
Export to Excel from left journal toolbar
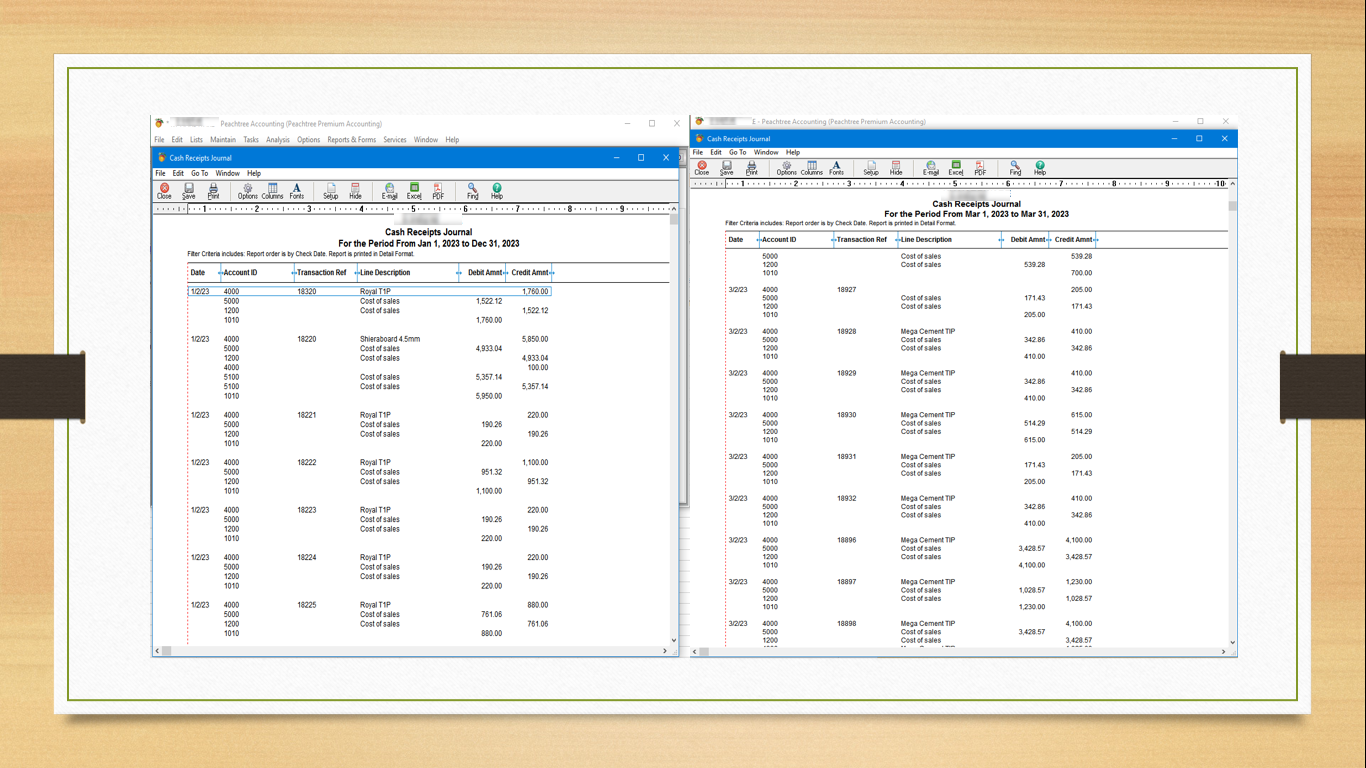(414, 191)
